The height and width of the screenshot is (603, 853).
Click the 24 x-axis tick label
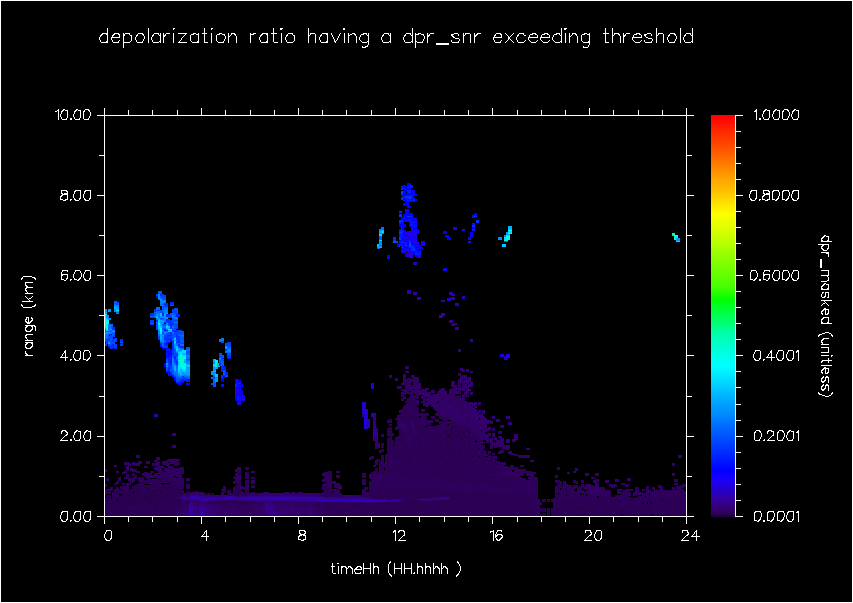coord(690,536)
